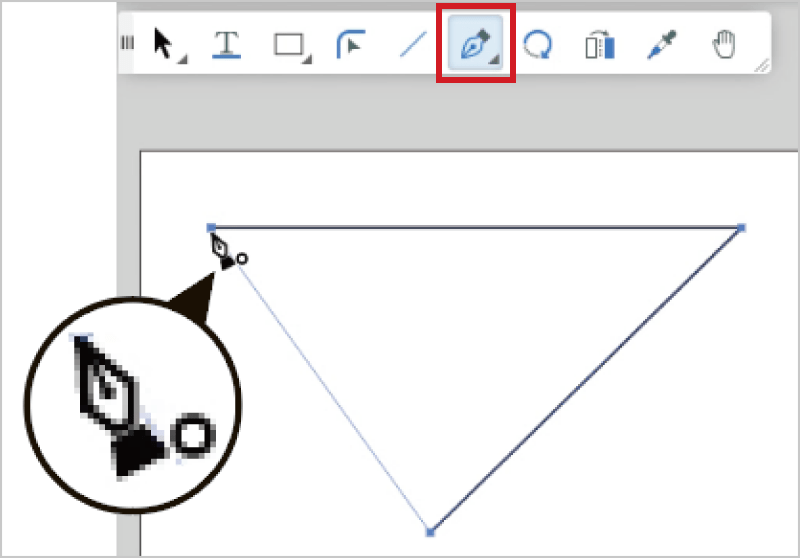Select the Rotate tool
The width and height of the screenshot is (800, 558).
538,44
